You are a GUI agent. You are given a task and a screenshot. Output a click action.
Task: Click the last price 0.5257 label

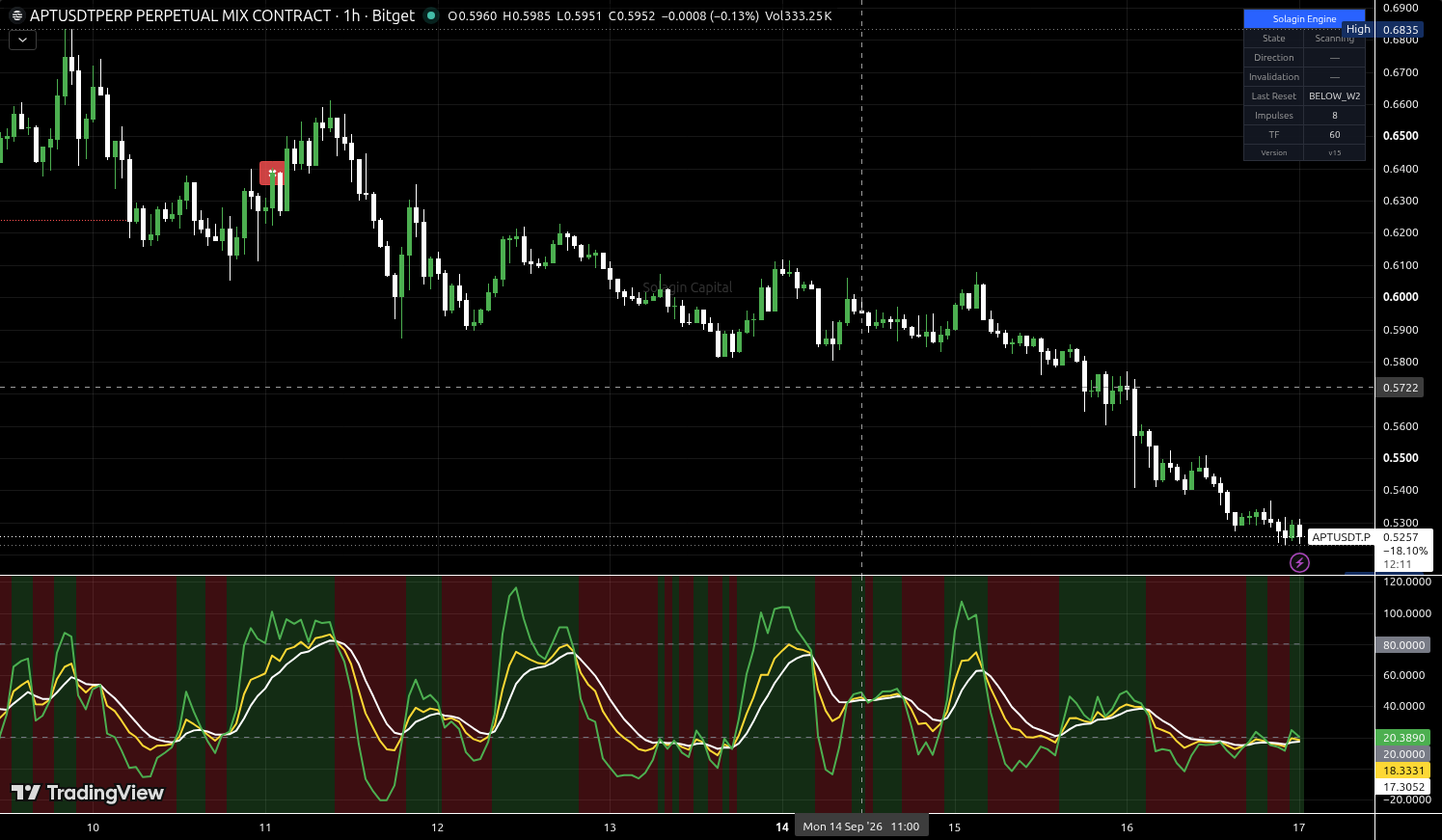1401,537
